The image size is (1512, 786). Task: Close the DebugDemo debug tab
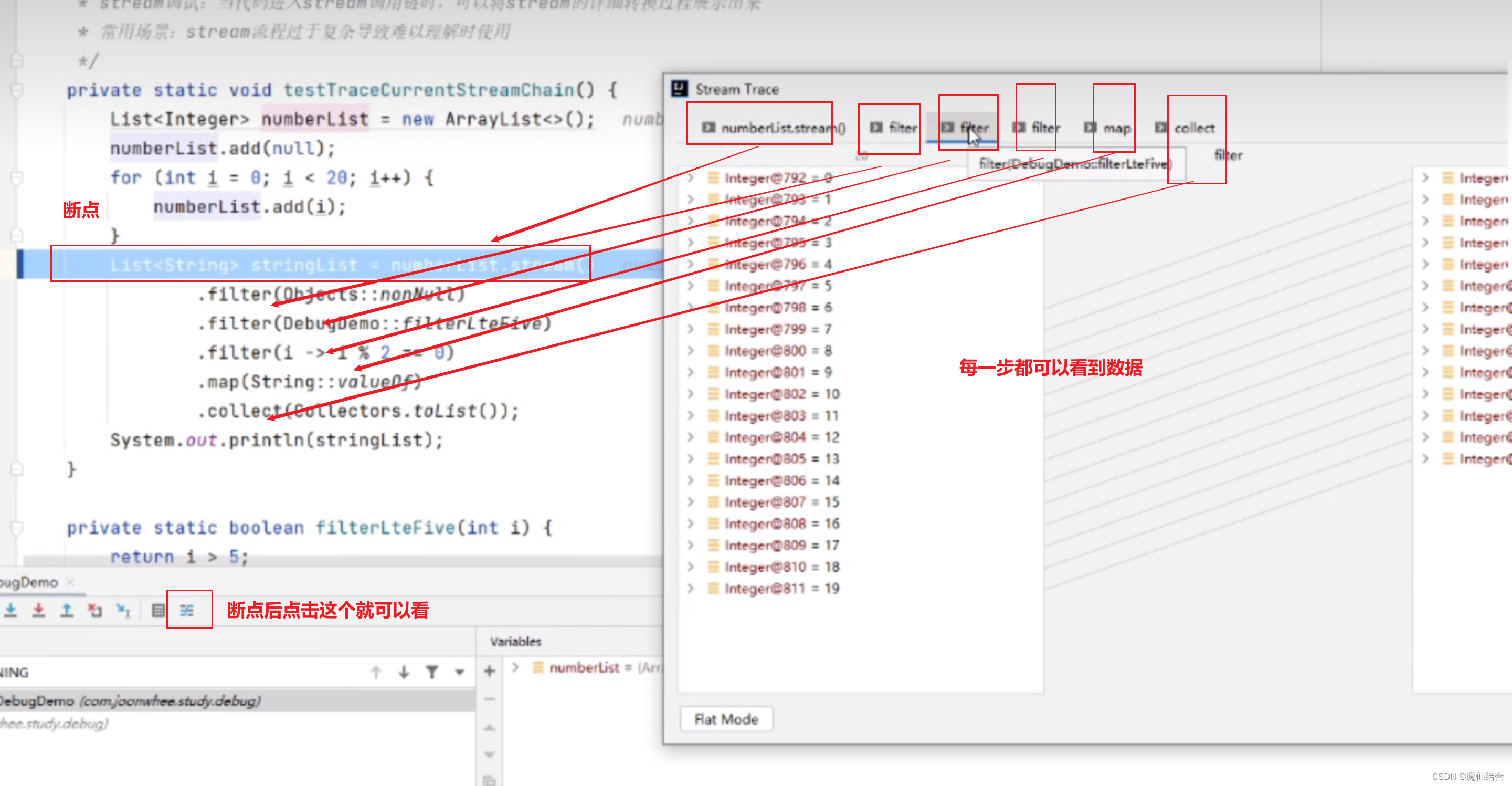coord(70,582)
